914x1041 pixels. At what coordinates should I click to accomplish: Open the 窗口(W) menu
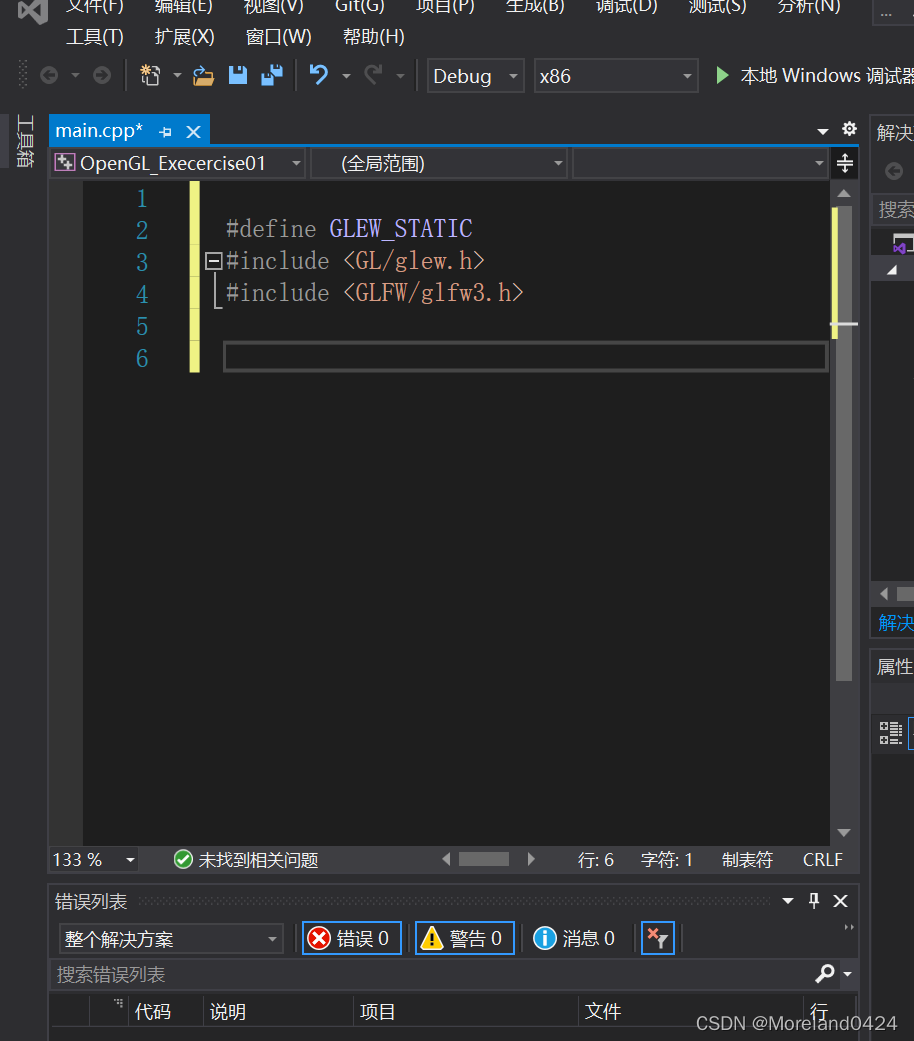[279, 37]
